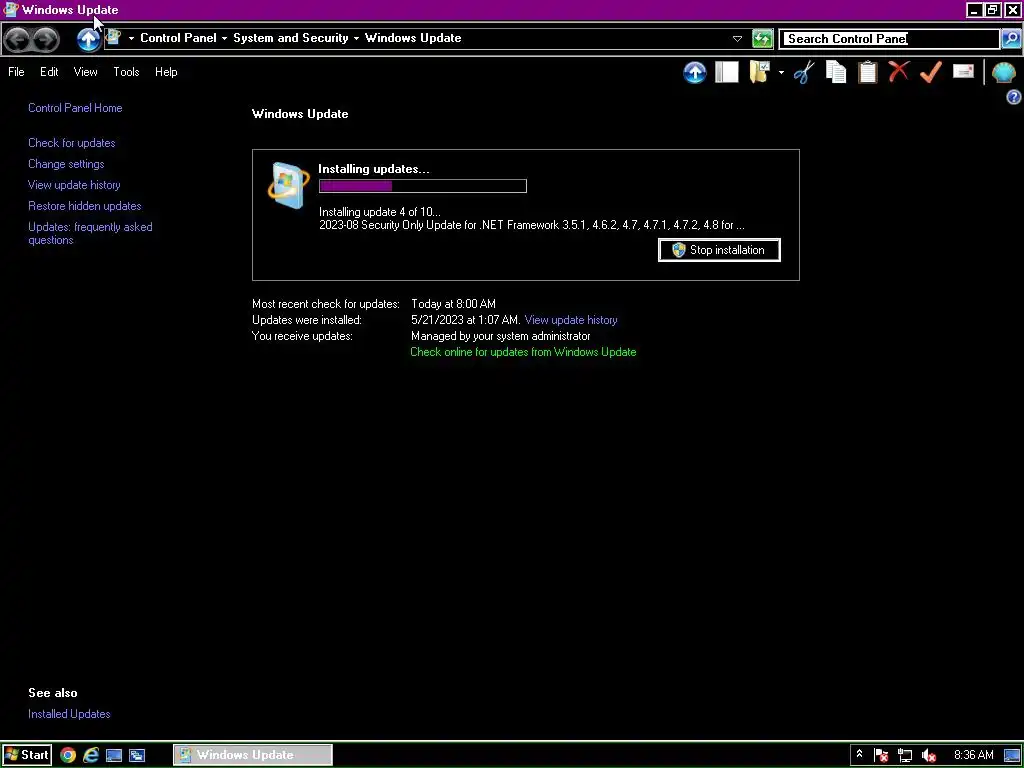This screenshot has height=768, width=1024.
Task: Expand the arrow before Control Panel breadcrumb
Action: click(131, 39)
